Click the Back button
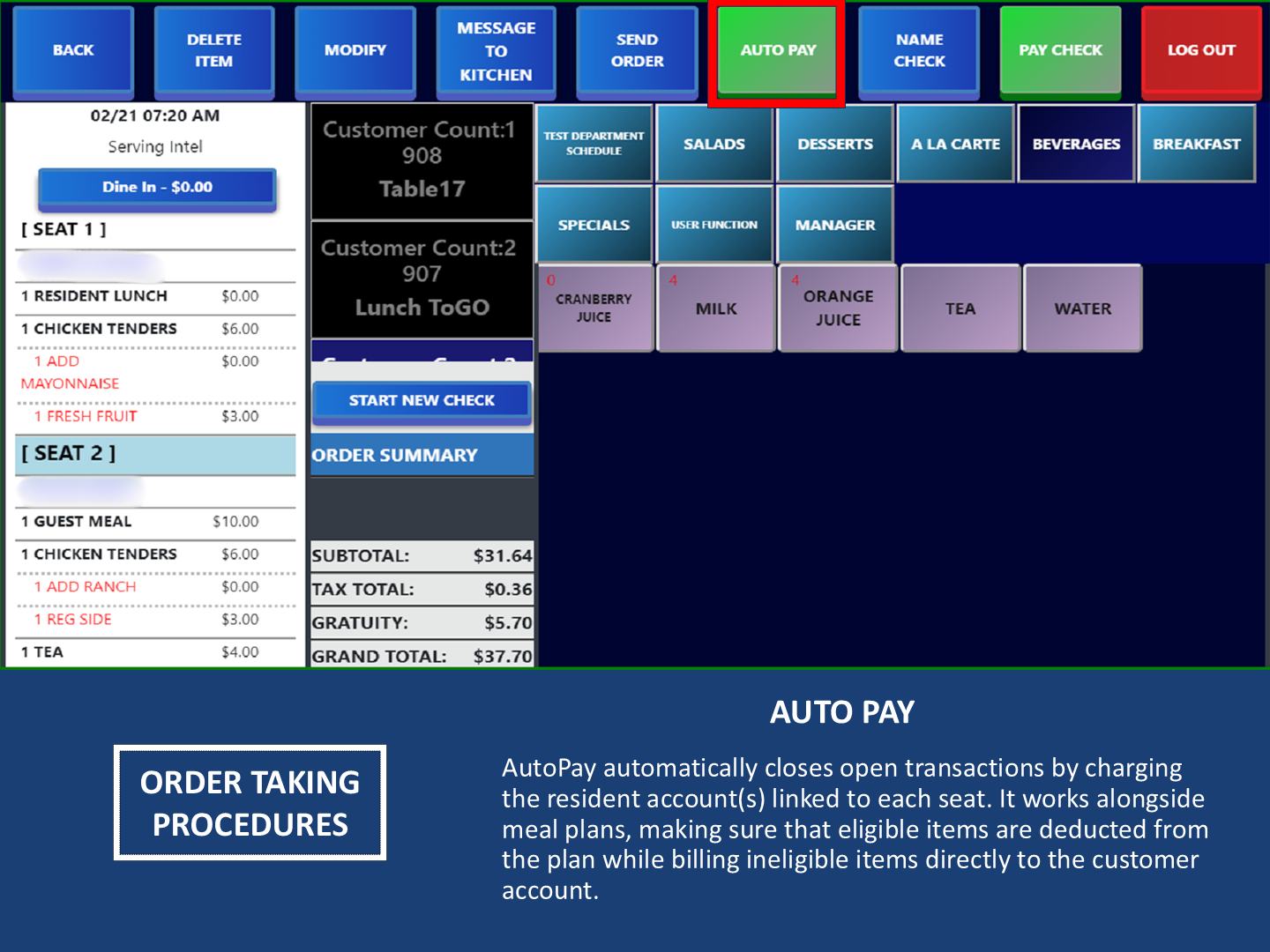This screenshot has width=1270, height=952. tap(73, 51)
